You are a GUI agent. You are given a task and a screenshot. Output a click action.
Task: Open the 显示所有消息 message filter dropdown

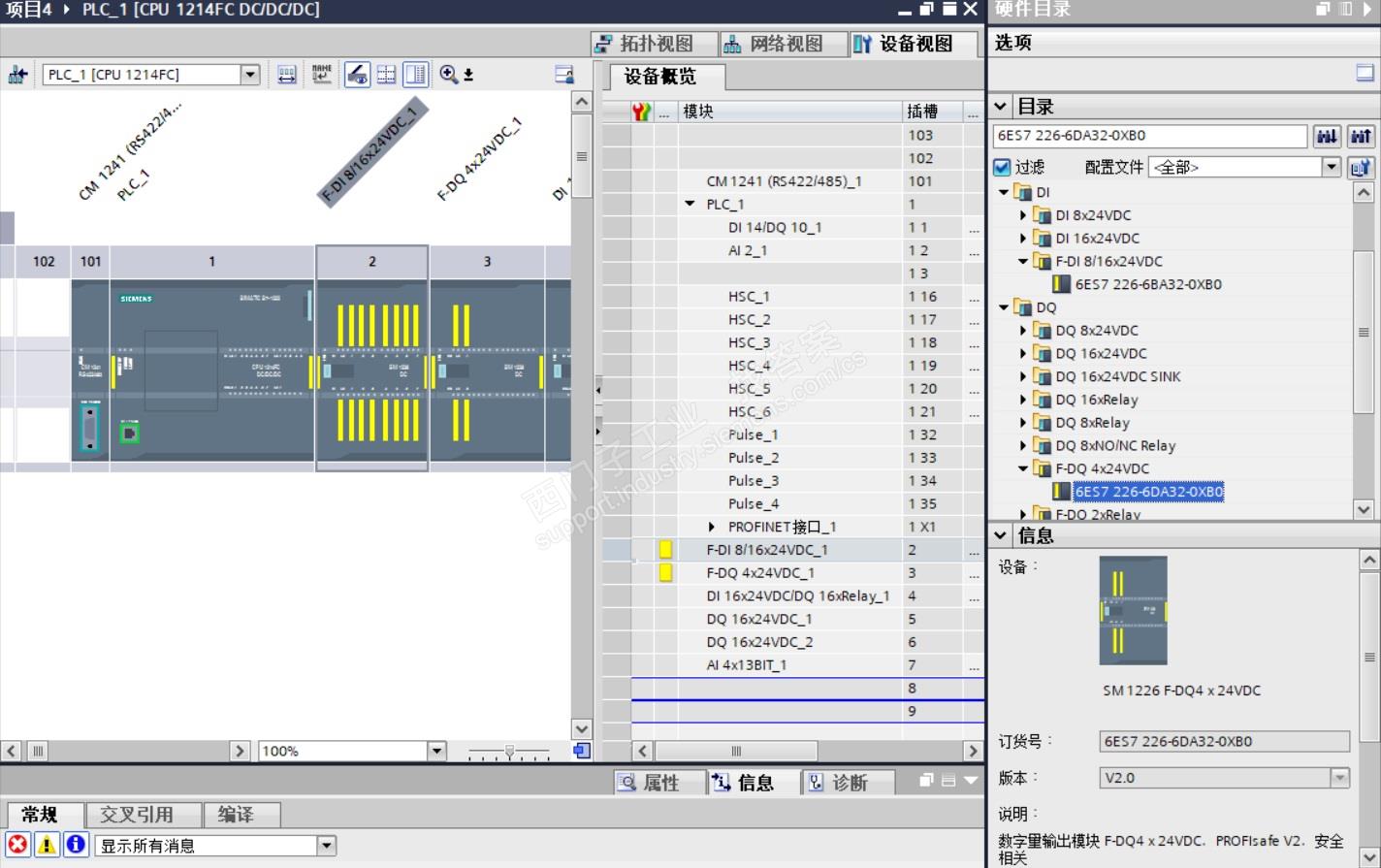click(326, 846)
